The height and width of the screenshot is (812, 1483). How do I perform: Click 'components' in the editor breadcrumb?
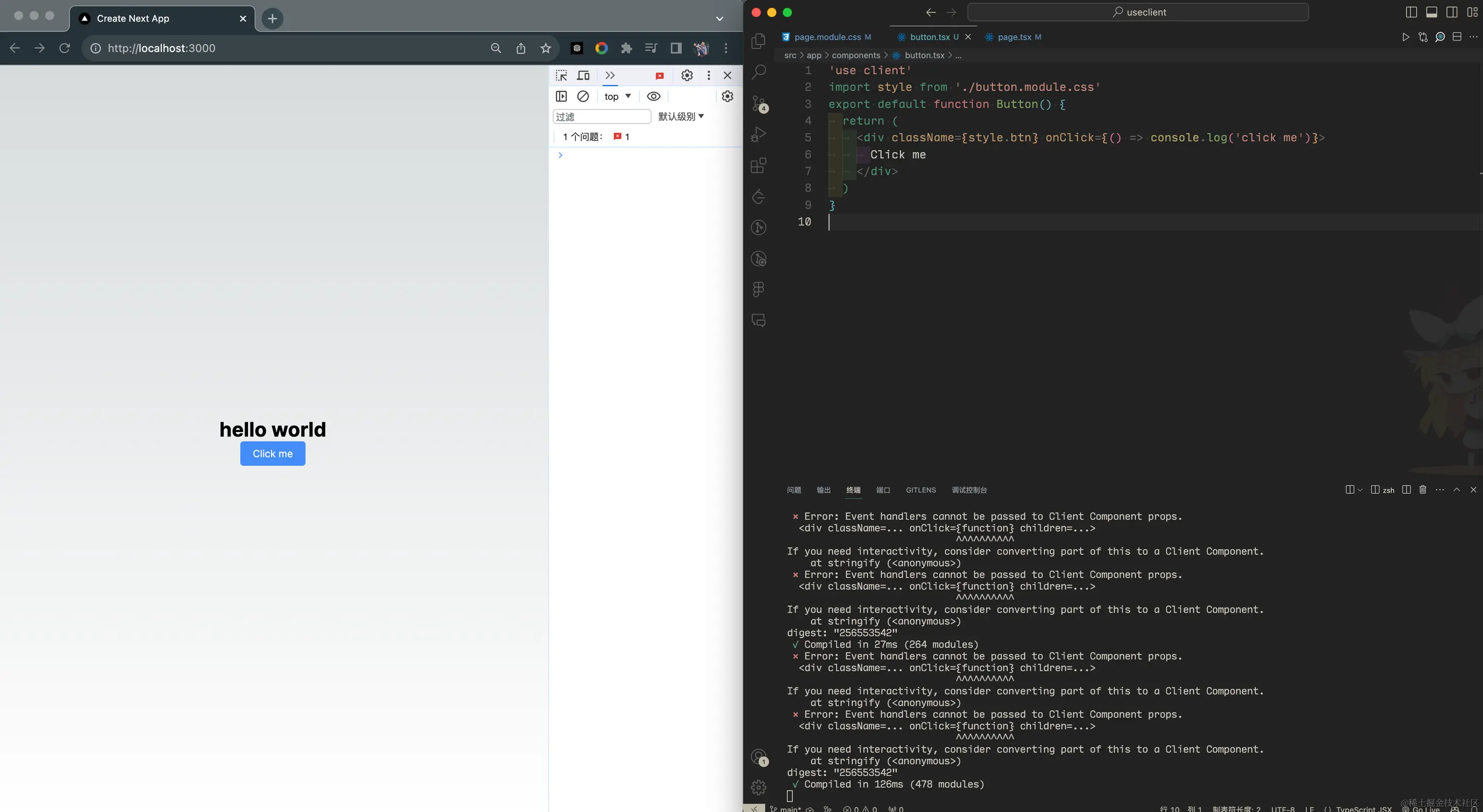pos(855,55)
